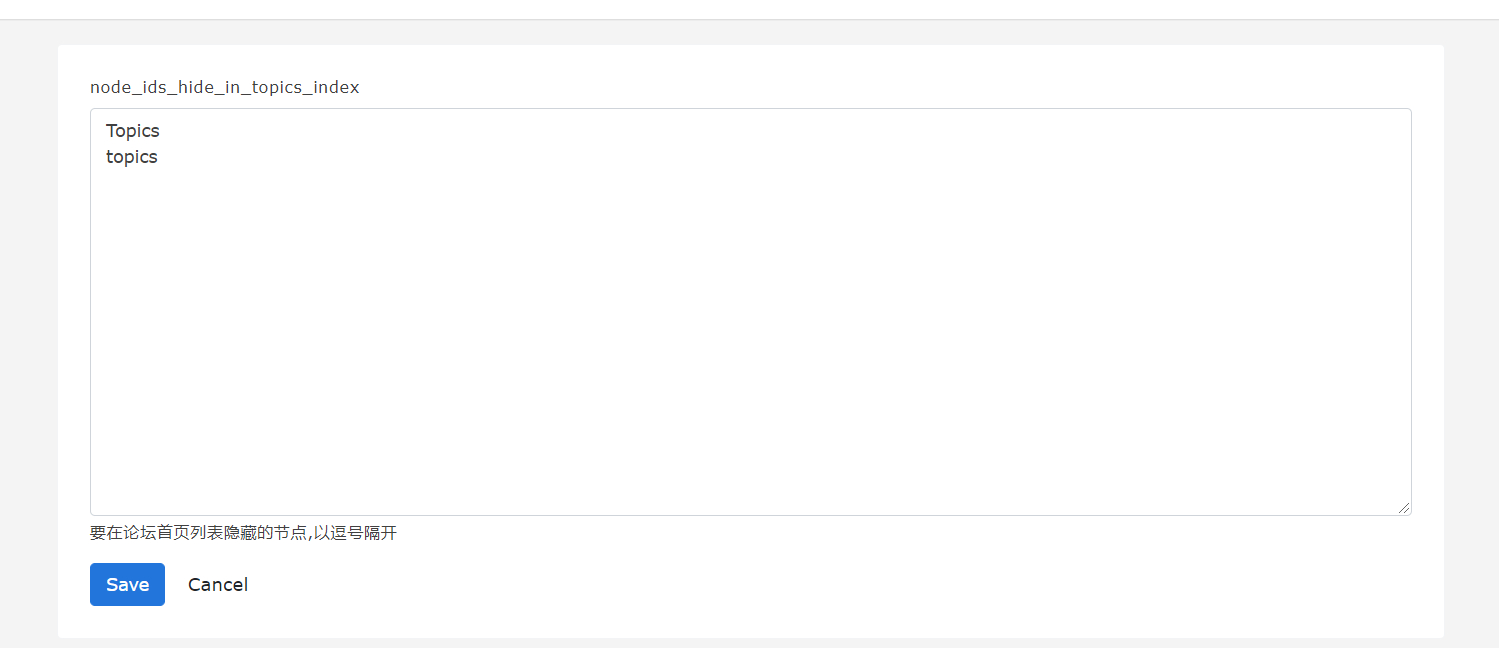The width and height of the screenshot is (1499, 648).
Task: Click the "Cancel" text next to Save
Action: click(x=218, y=584)
